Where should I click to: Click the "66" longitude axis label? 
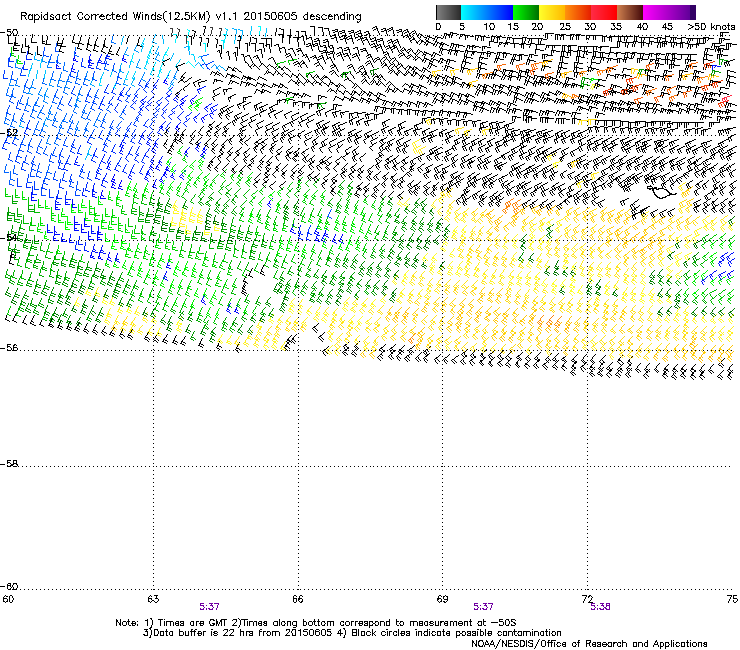[x=298, y=599]
